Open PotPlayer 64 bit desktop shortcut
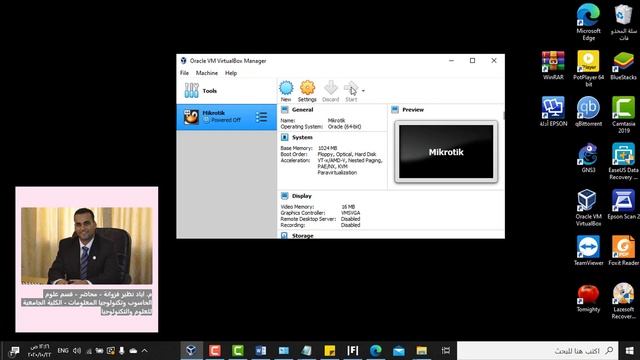 point(588,68)
